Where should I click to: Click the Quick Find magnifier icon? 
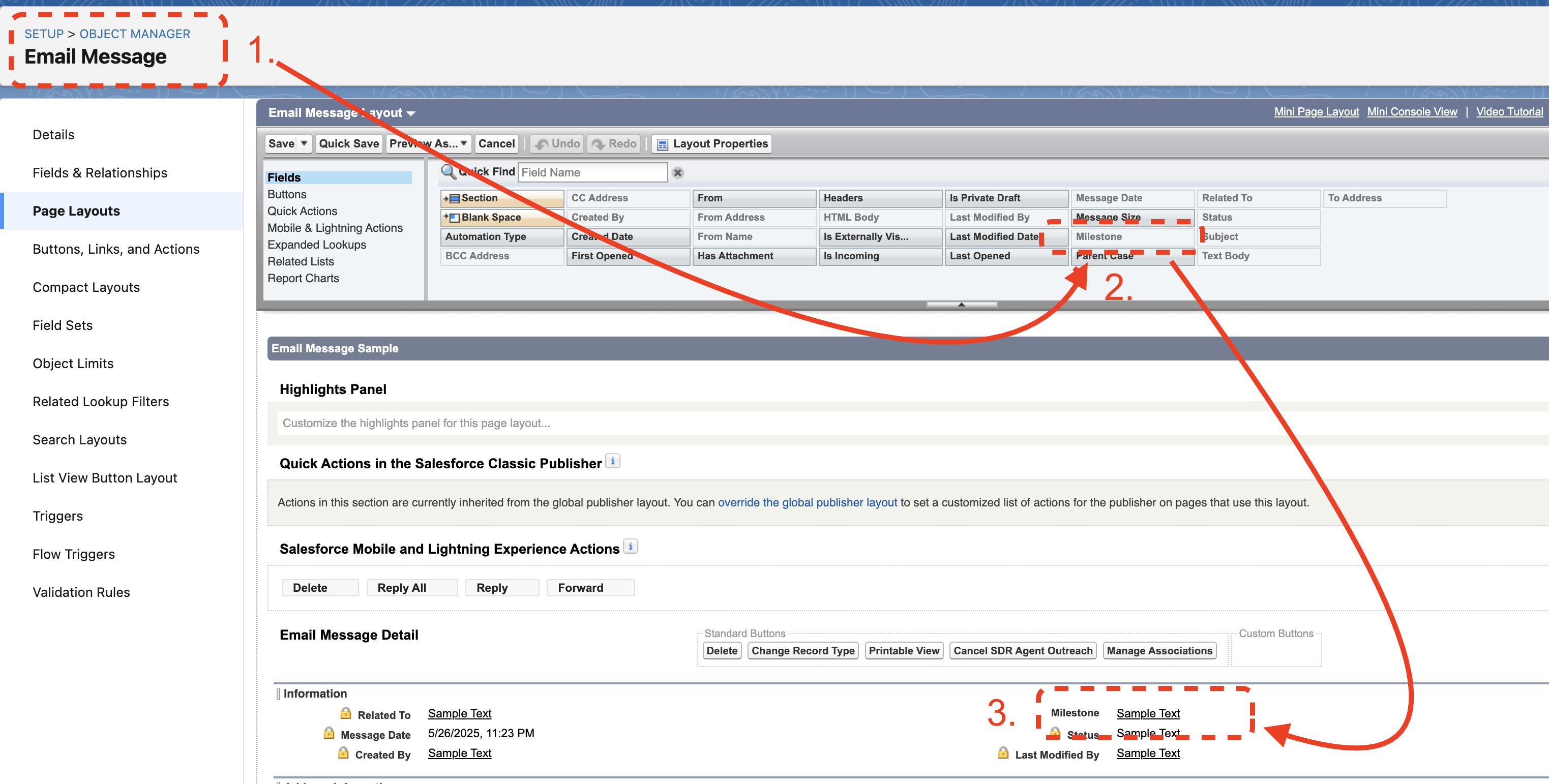tap(448, 172)
